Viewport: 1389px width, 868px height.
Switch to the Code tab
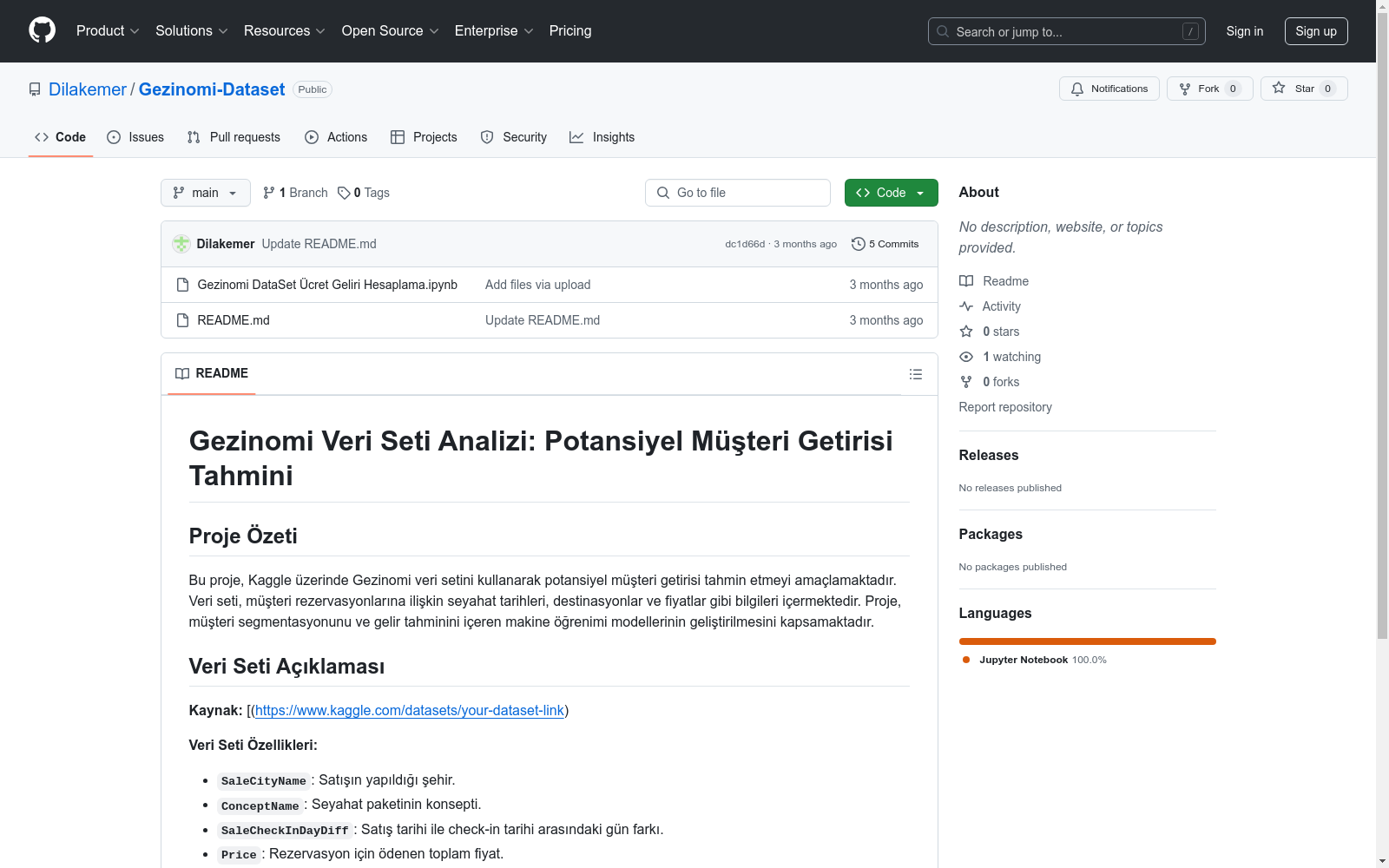pos(61,137)
